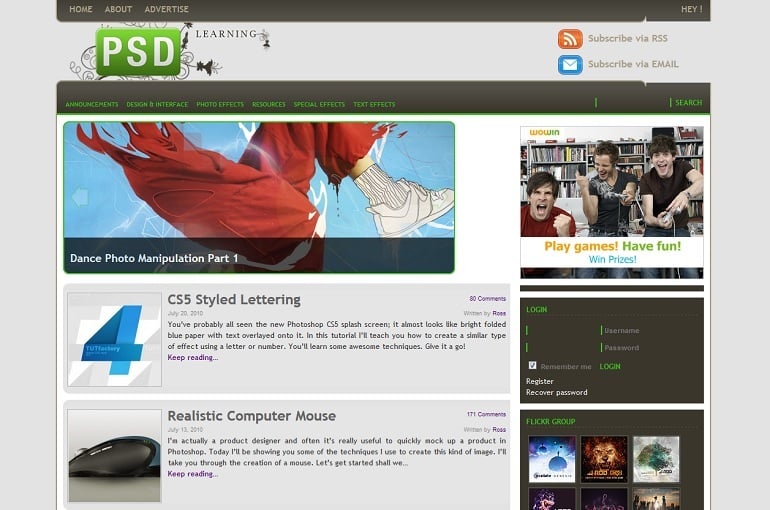Click the green LOGIN submit button
This screenshot has width=770, height=510.
pyautogui.click(x=610, y=366)
